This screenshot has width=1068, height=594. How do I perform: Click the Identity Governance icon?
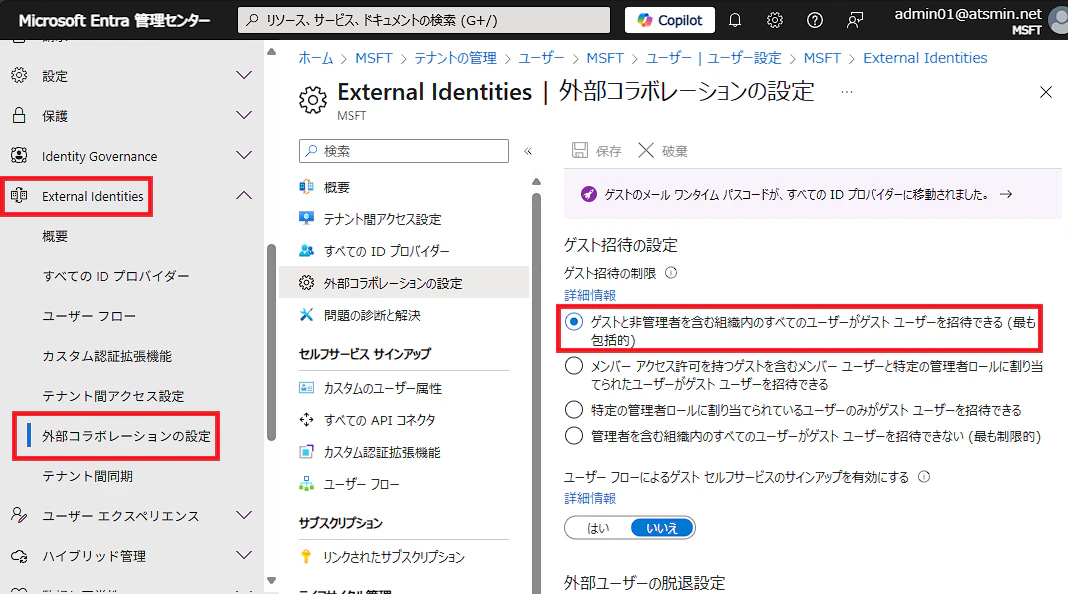pyautogui.click(x=19, y=156)
